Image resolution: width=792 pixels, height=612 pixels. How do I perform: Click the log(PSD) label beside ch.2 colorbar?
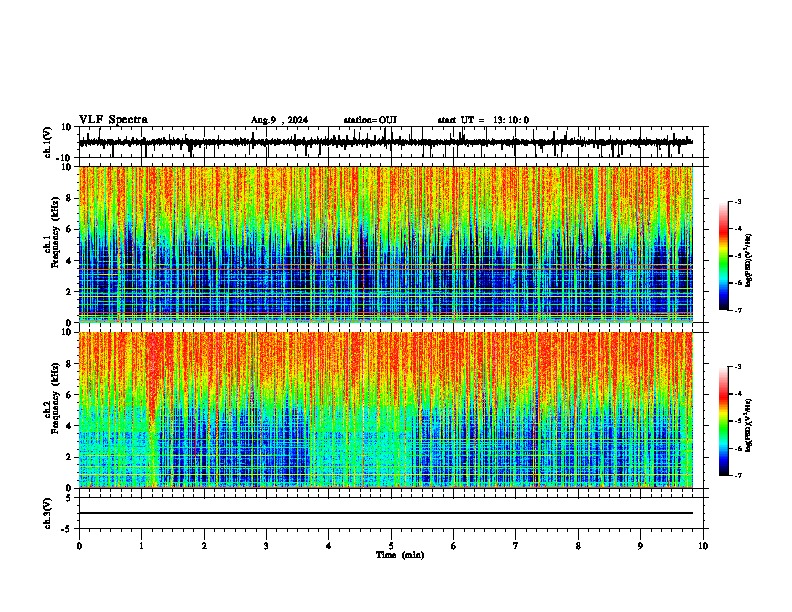[748, 425]
